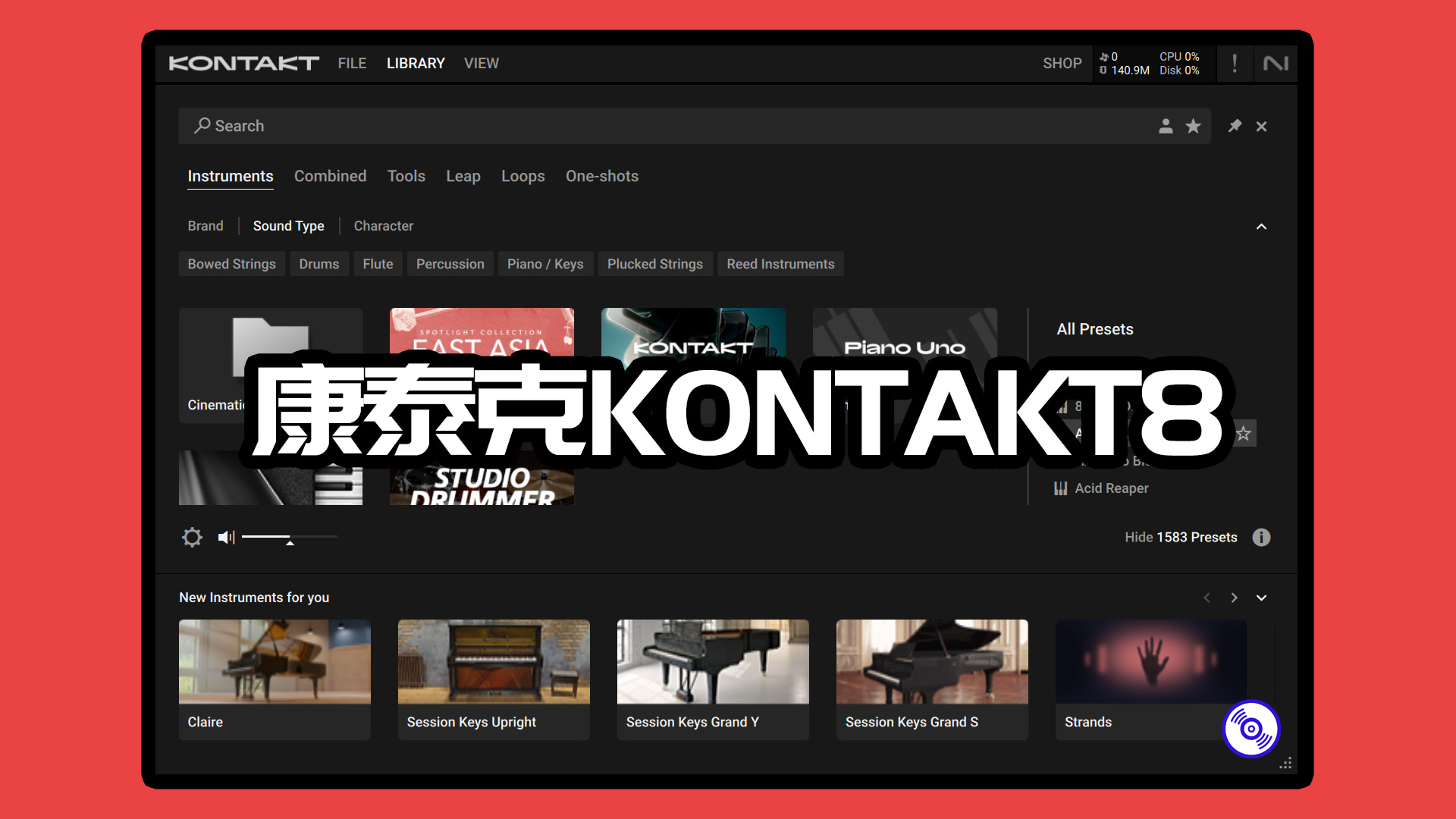The image size is (1456, 819).
Task: Click Hide 1583 Presets
Action: (x=1181, y=538)
